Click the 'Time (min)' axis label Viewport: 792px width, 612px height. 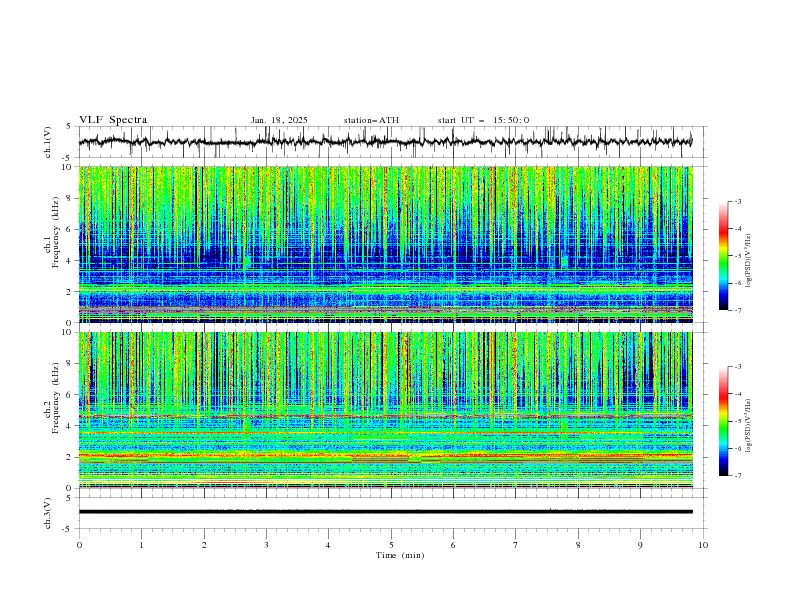[400, 555]
